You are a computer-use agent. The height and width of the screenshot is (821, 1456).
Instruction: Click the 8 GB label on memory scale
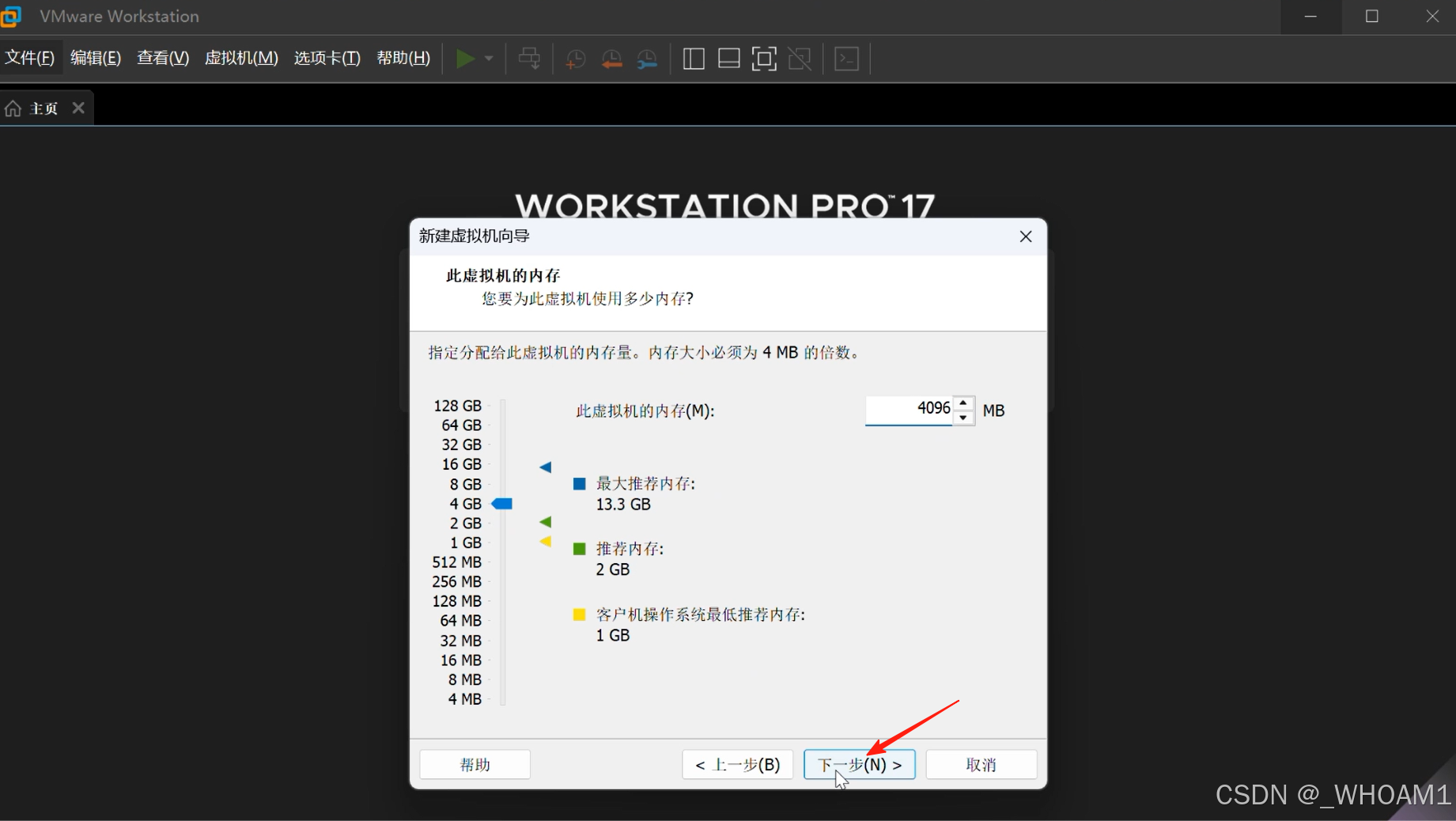pos(465,484)
